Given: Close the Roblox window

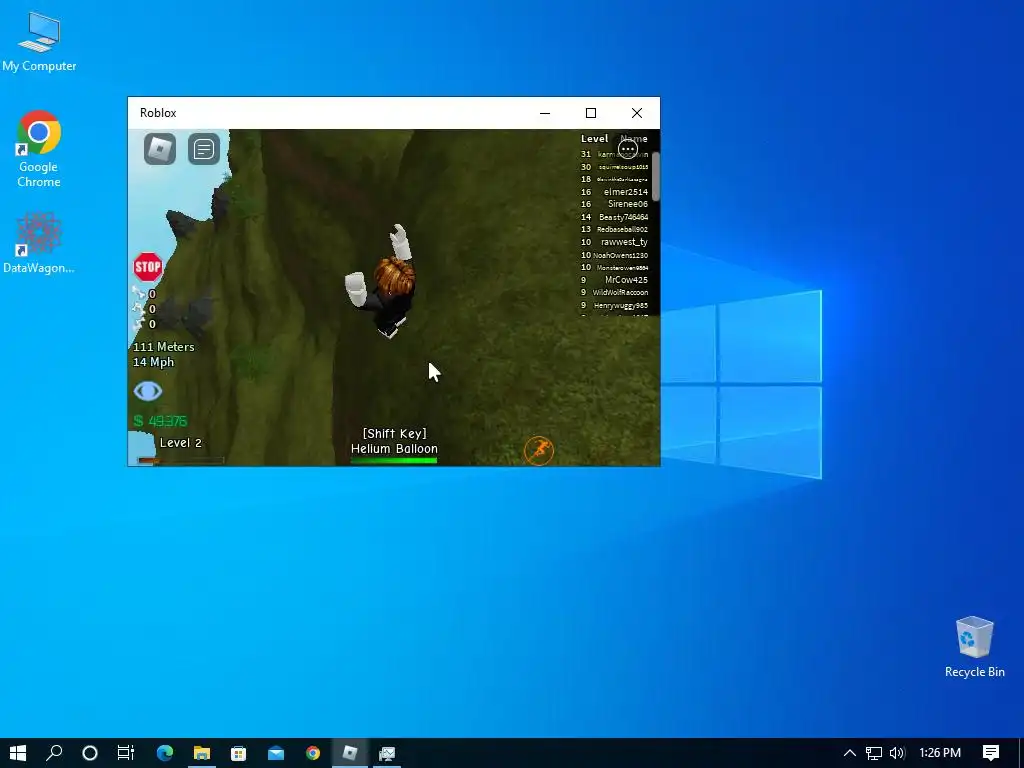Looking at the screenshot, I should 637,113.
